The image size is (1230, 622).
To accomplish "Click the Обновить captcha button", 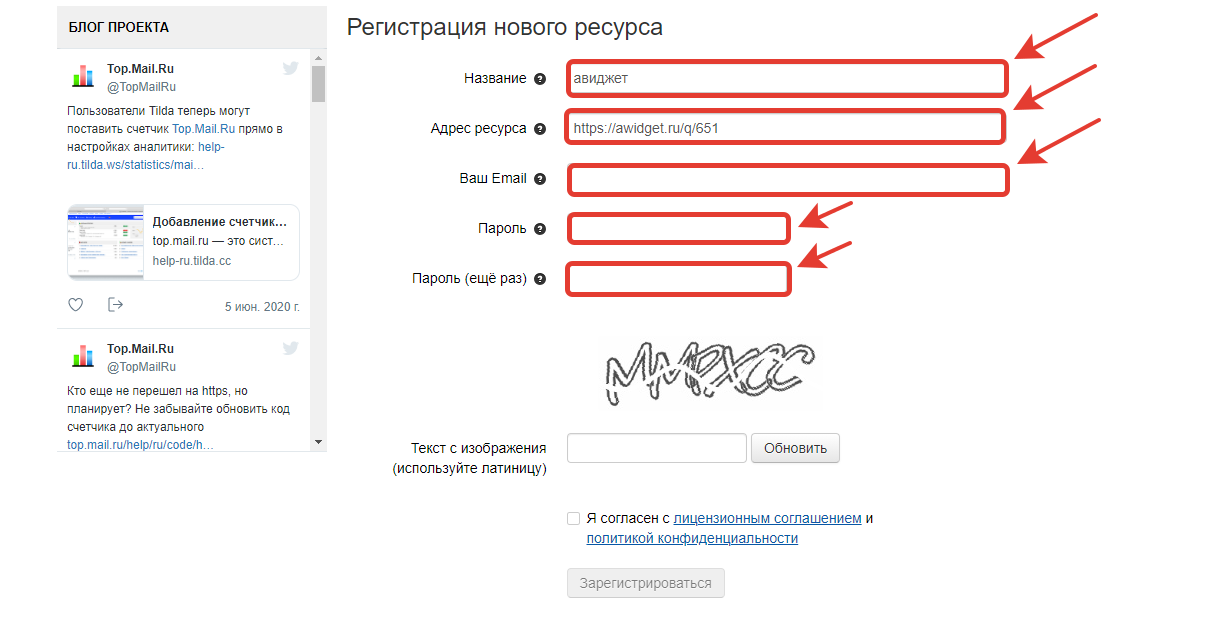I will pos(795,448).
